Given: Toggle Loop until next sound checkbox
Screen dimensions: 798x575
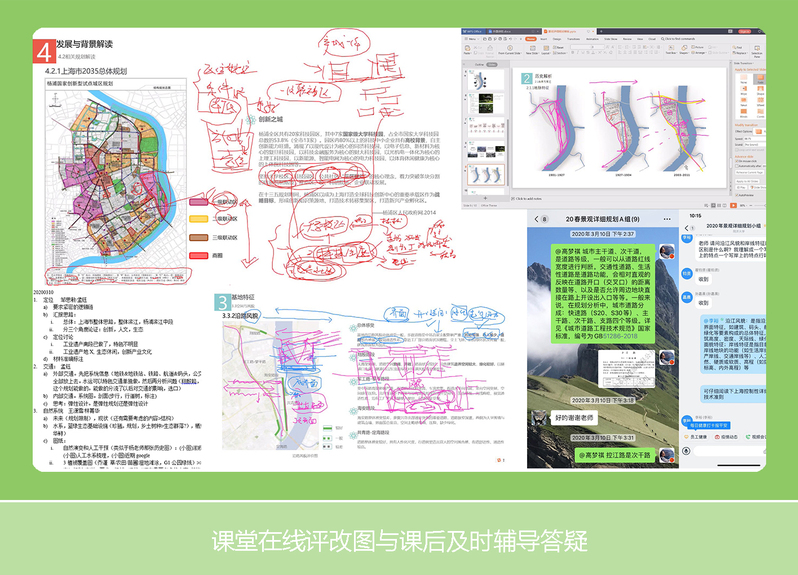Looking at the screenshot, I should 736,150.
